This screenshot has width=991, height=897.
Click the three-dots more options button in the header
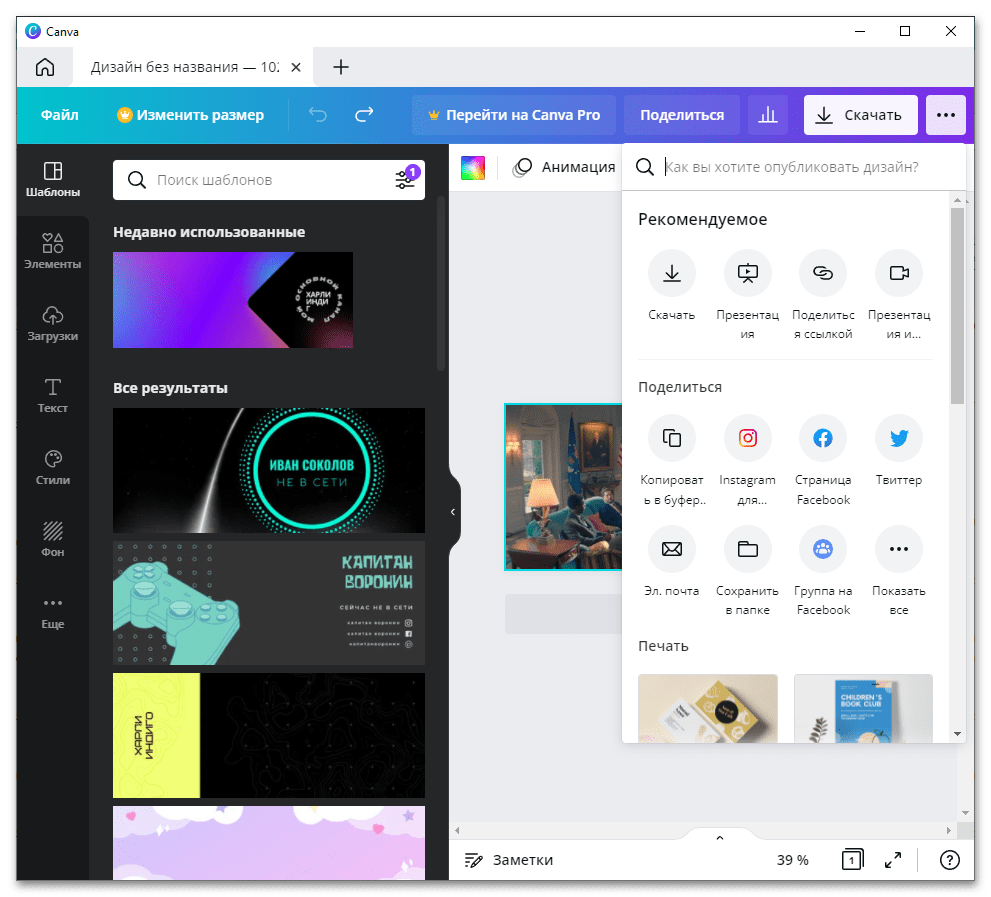click(x=945, y=115)
